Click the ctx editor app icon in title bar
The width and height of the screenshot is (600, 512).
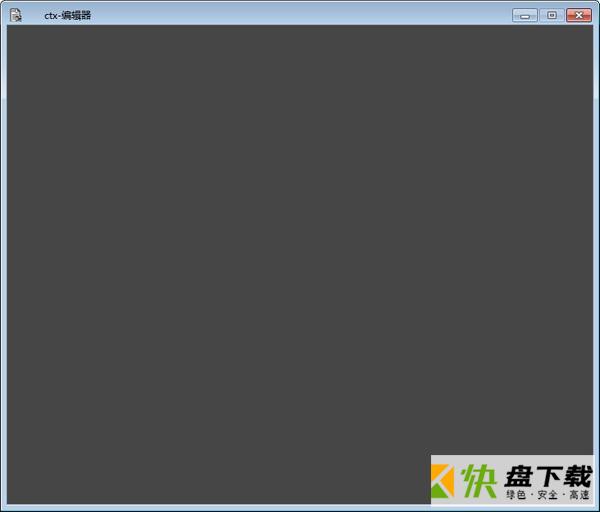16,15
